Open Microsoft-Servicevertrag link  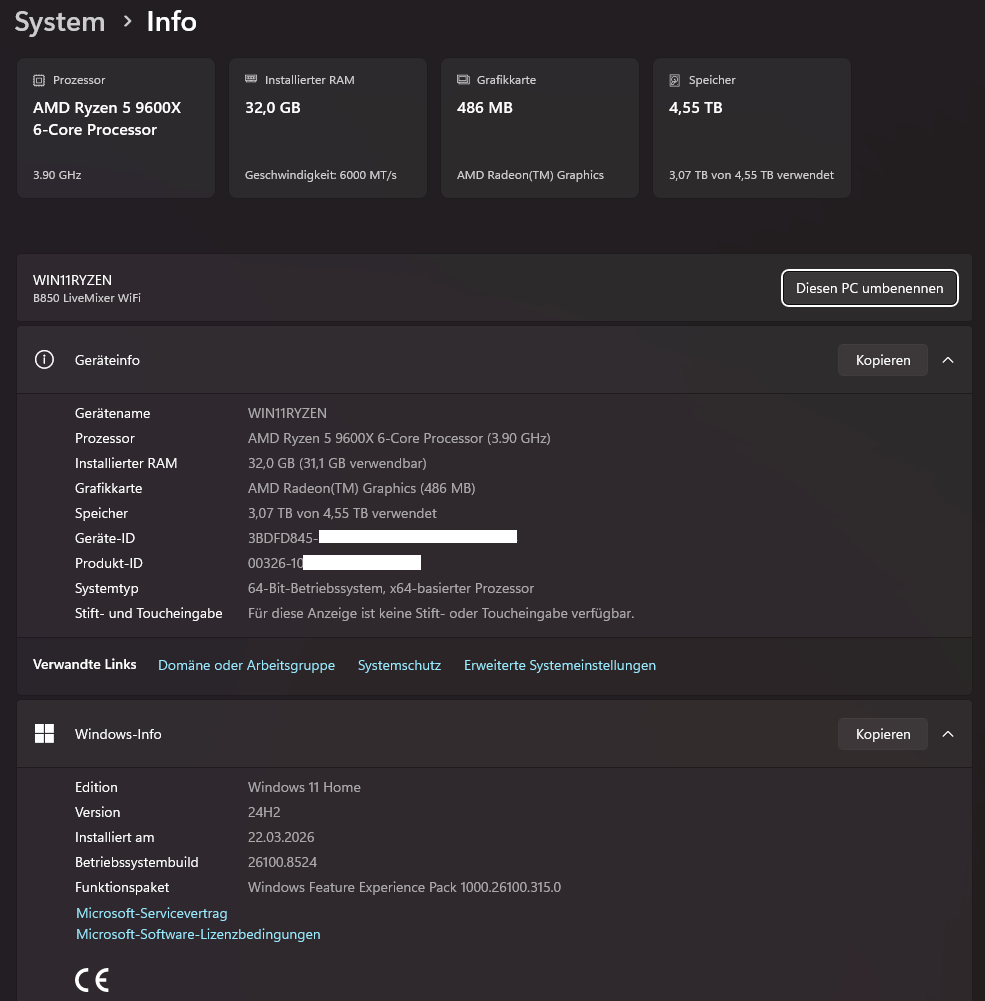152,914
